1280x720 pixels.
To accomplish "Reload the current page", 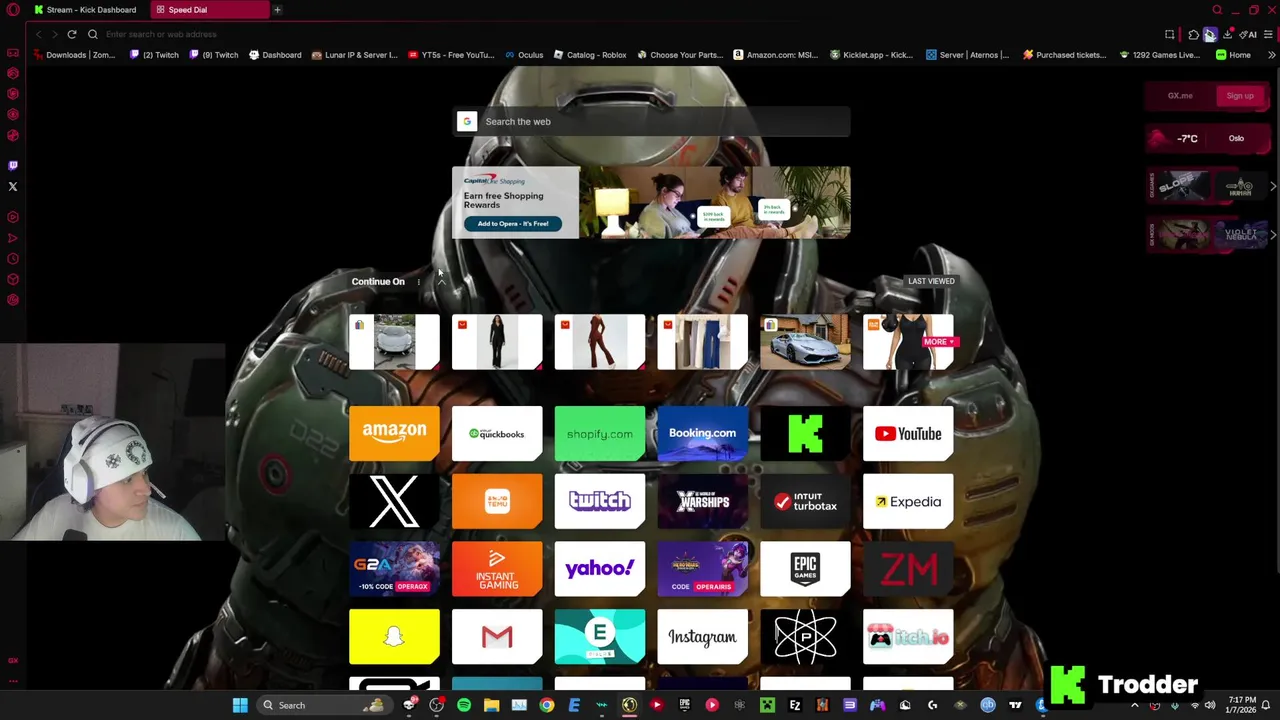I will tap(72, 34).
